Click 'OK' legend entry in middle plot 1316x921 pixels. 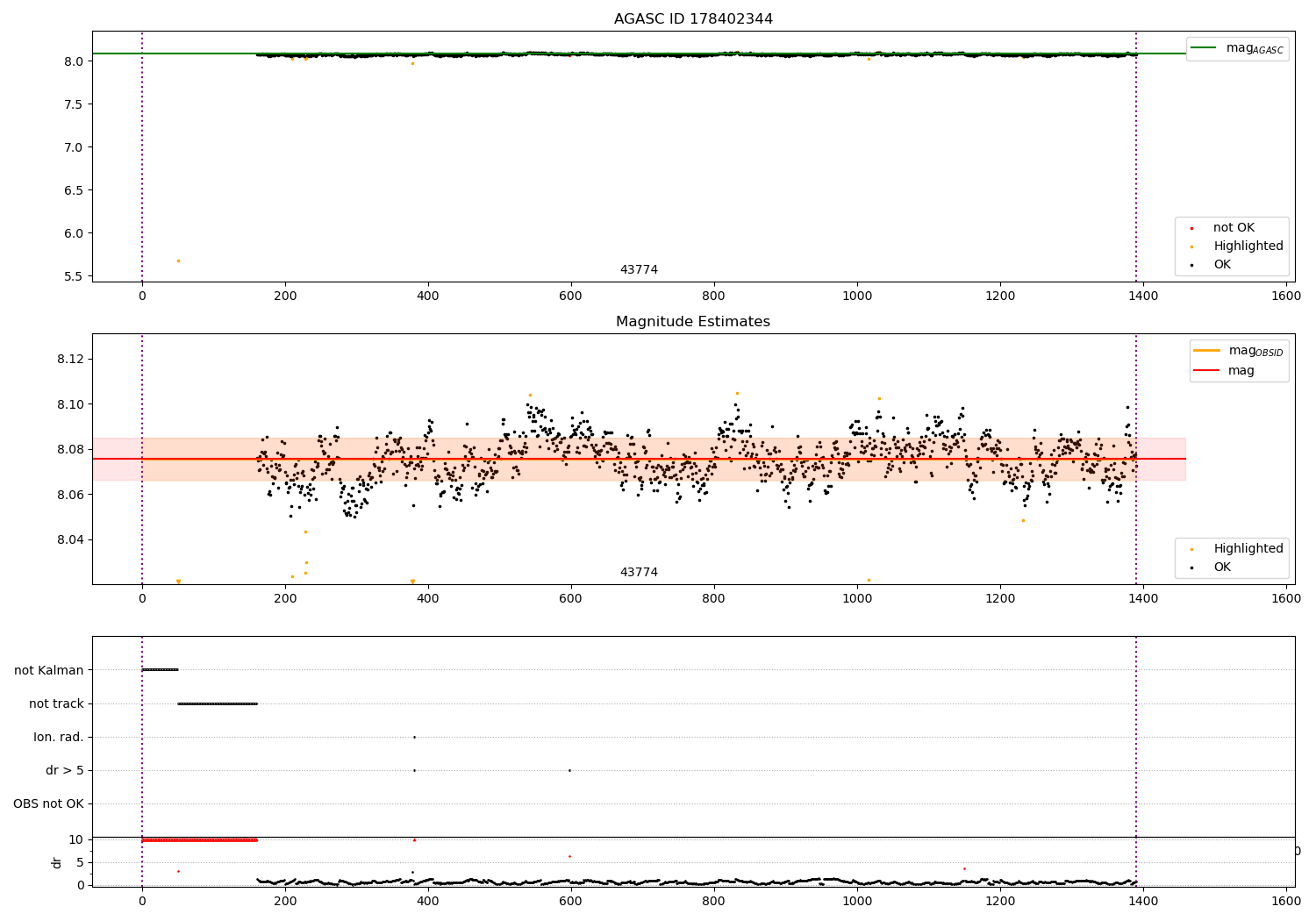1221,567
